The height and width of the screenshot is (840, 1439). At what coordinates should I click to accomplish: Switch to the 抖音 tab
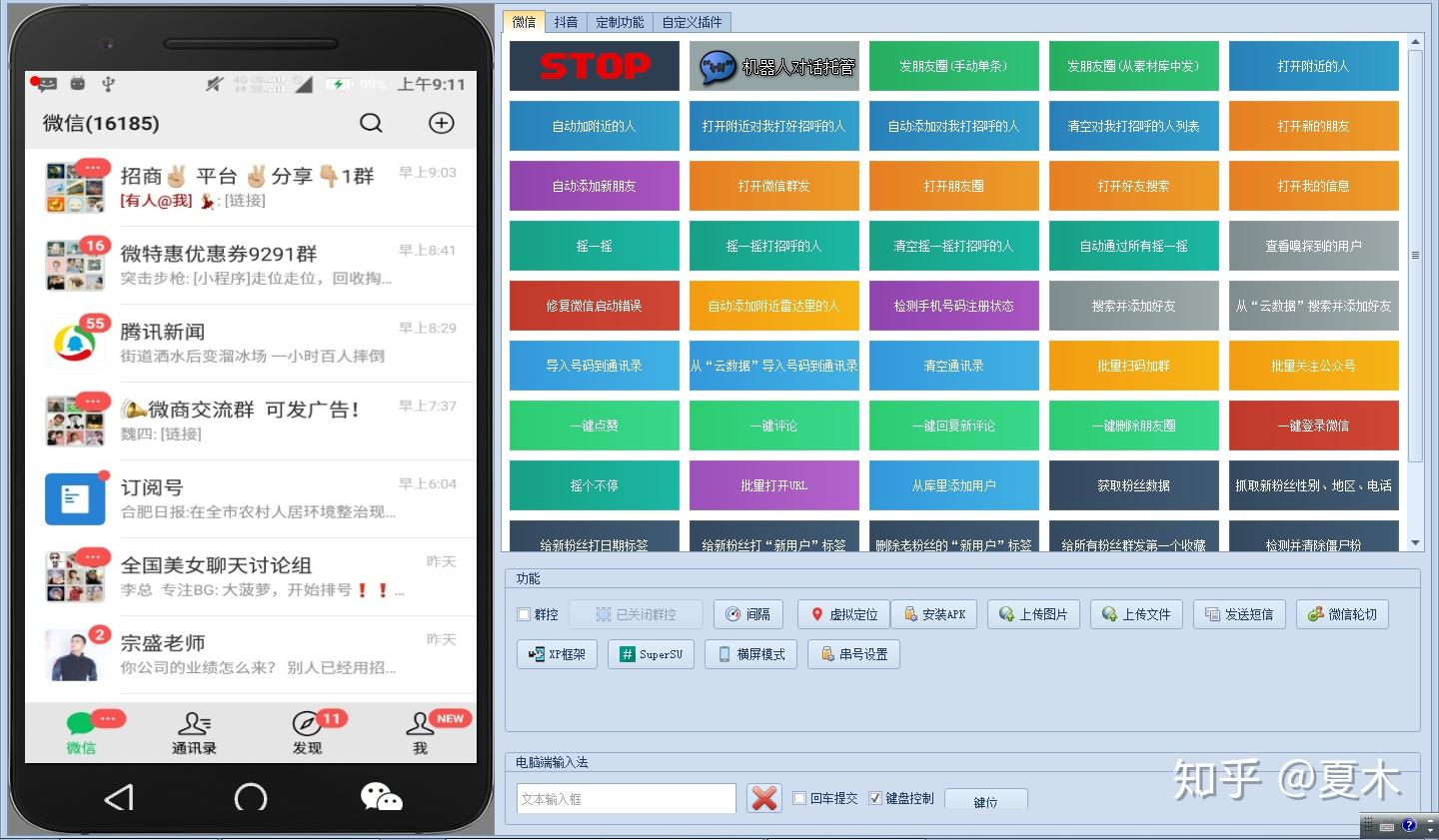point(566,22)
